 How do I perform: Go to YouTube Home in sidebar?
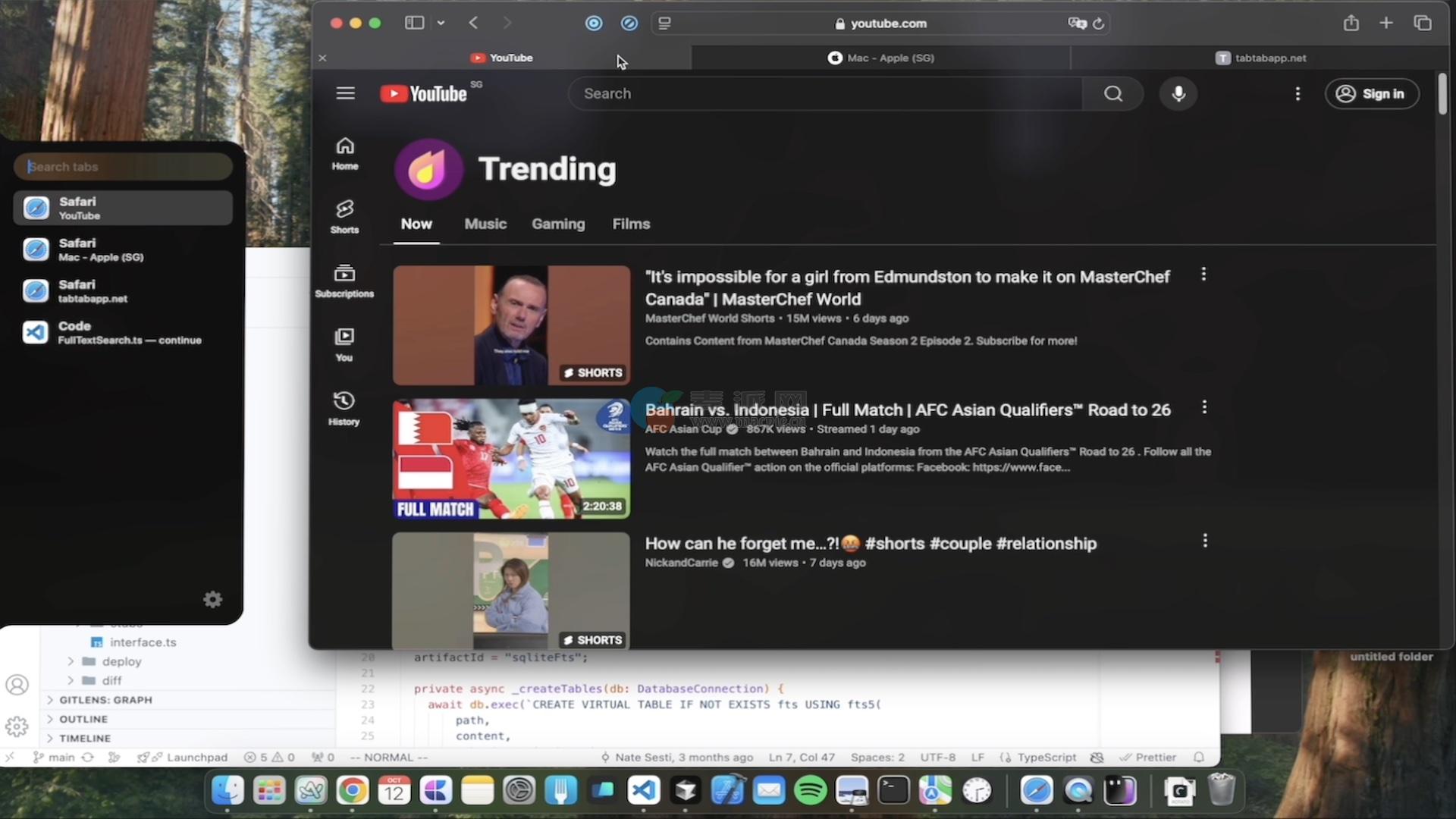pos(345,154)
